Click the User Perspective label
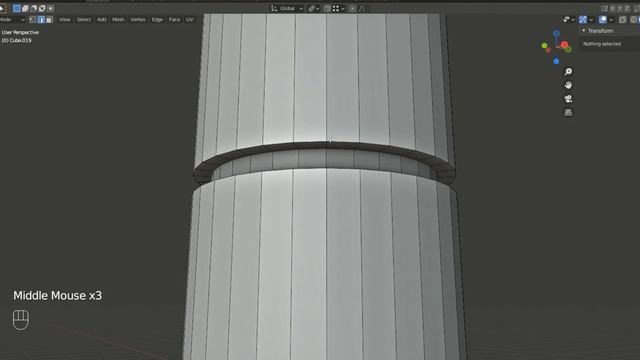Viewport: 640px width, 360px height. pos(20,32)
